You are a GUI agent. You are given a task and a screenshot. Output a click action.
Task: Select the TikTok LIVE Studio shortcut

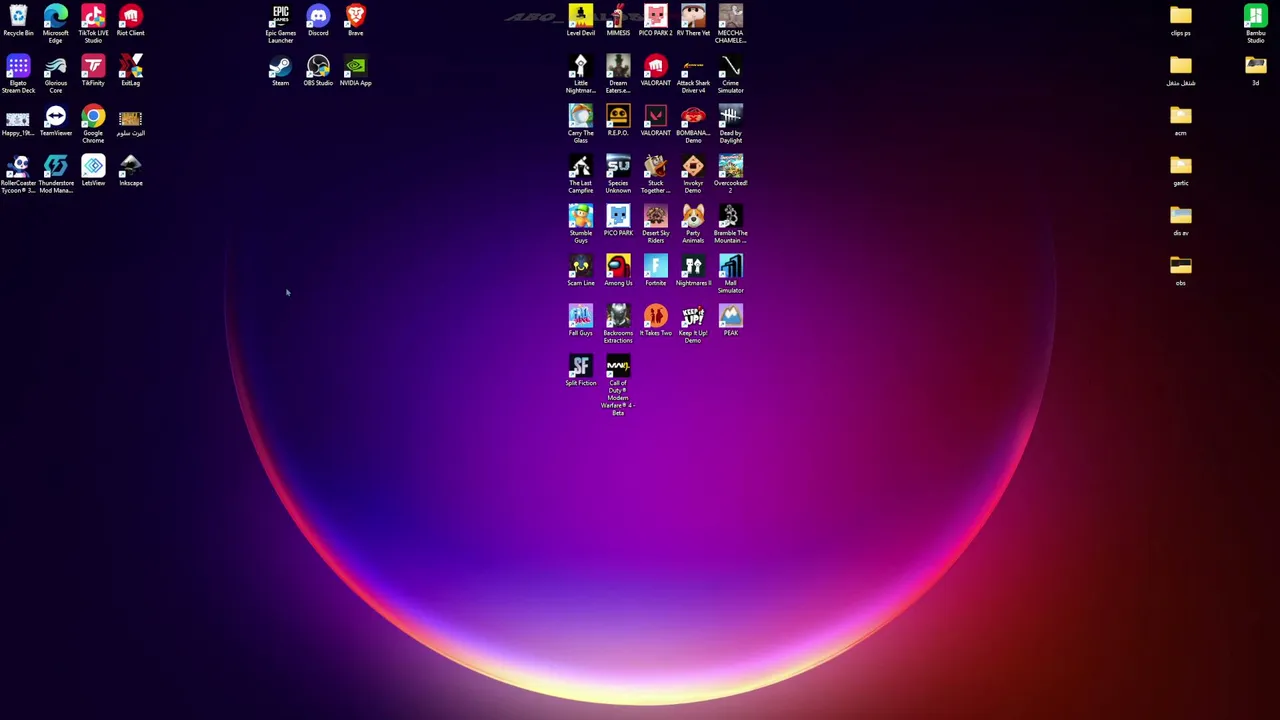click(x=93, y=23)
